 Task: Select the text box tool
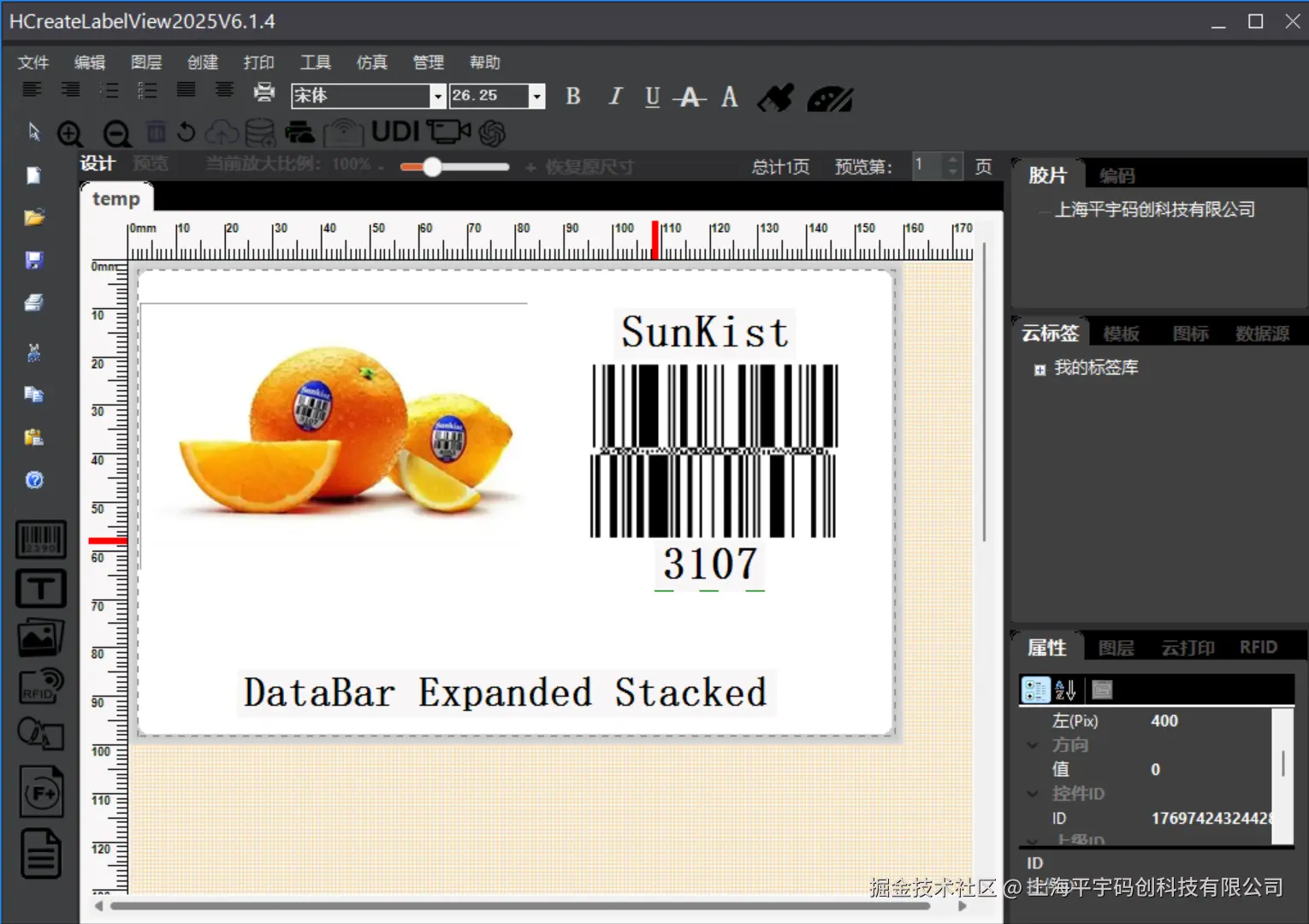[41, 589]
